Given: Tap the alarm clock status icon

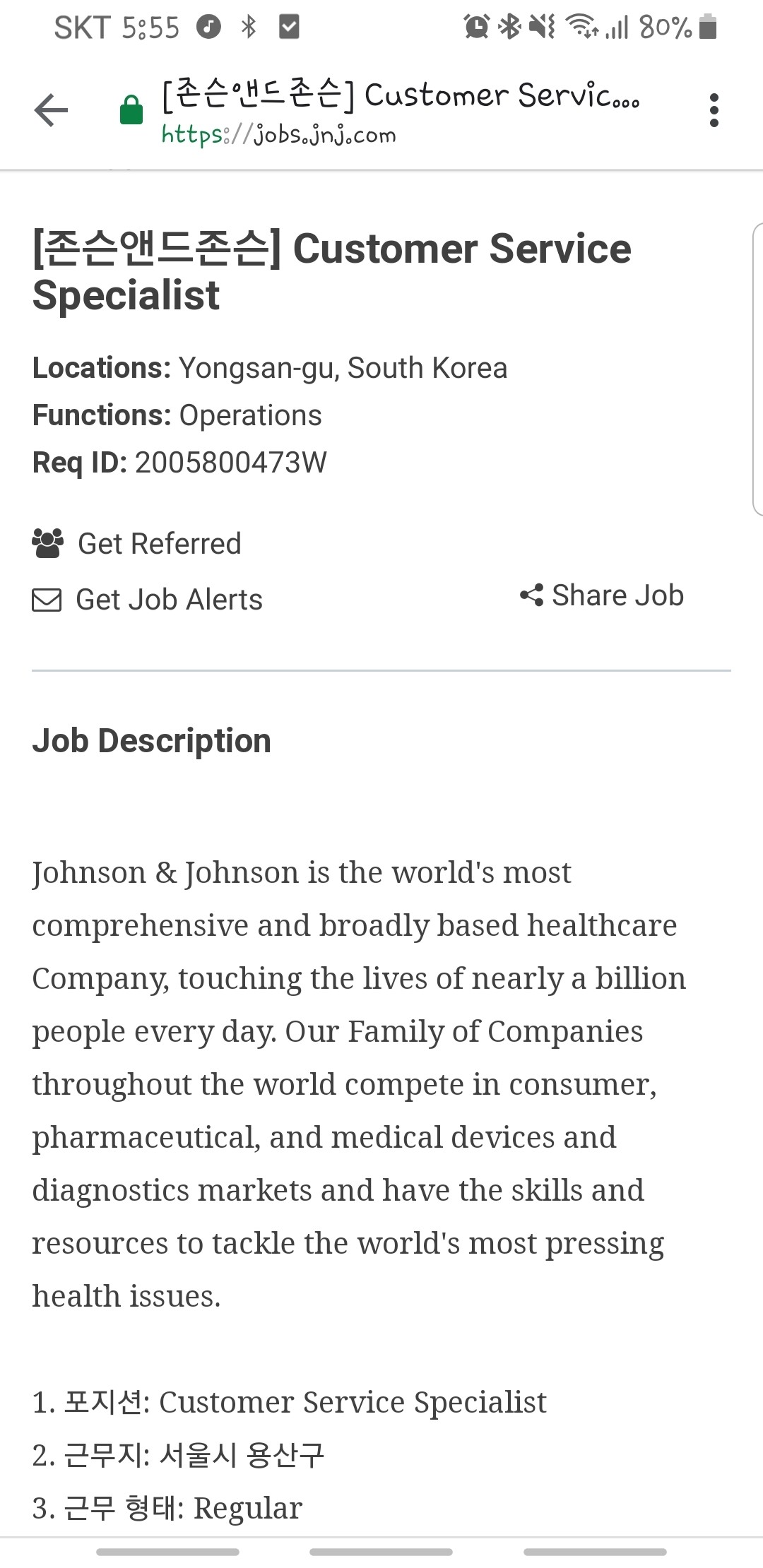Looking at the screenshot, I should [x=476, y=28].
